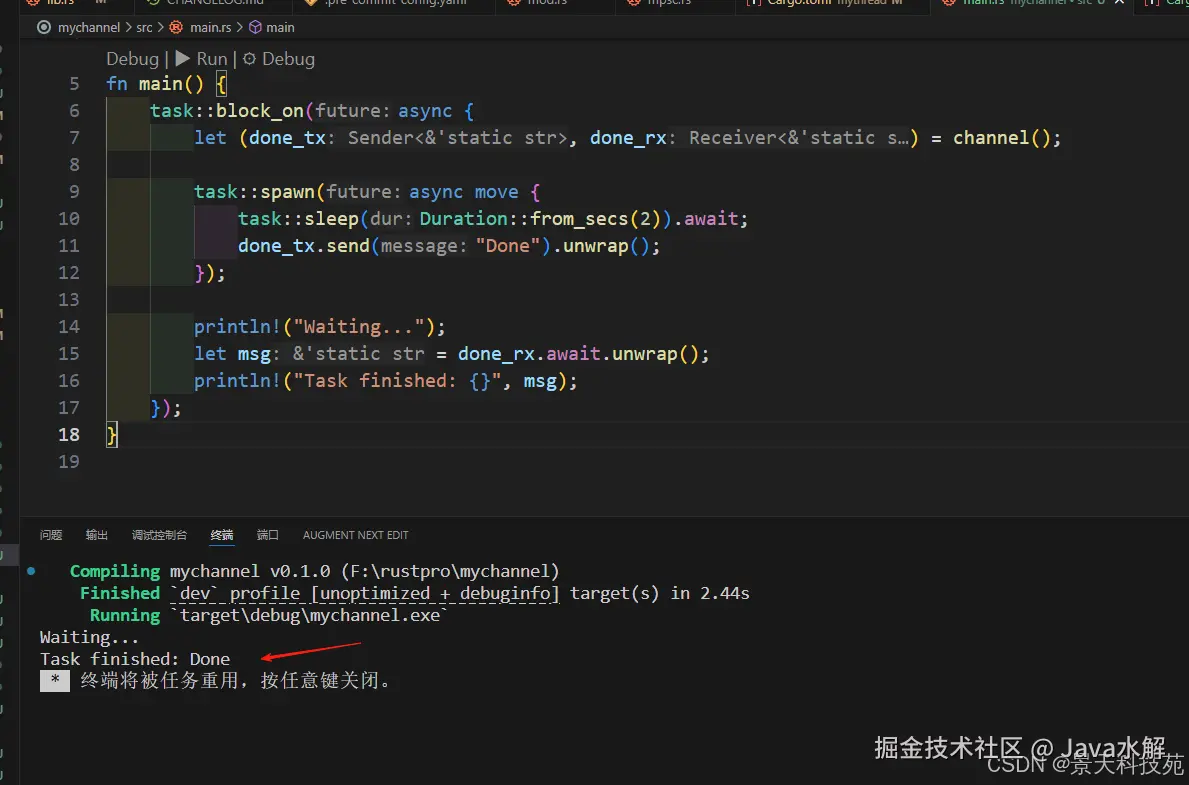The height and width of the screenshot is (785, 1189).
Task: Open the src folder breadcrumb
Action: (144, 27)
